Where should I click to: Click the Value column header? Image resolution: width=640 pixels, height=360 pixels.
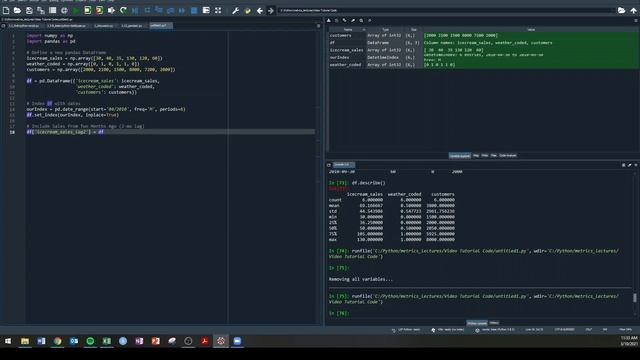coord(531,29)
